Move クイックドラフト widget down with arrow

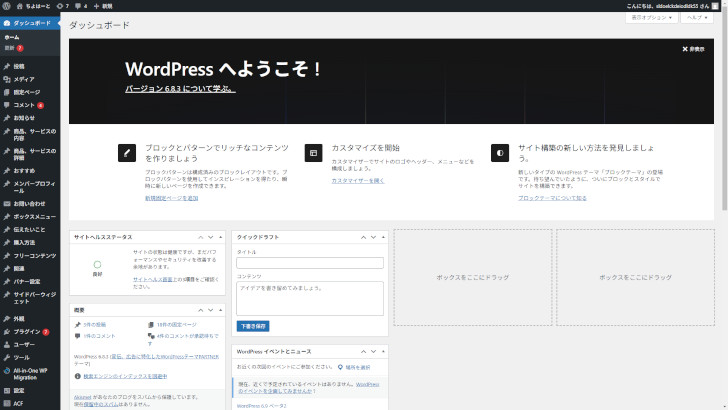click(x=373, y=237)
